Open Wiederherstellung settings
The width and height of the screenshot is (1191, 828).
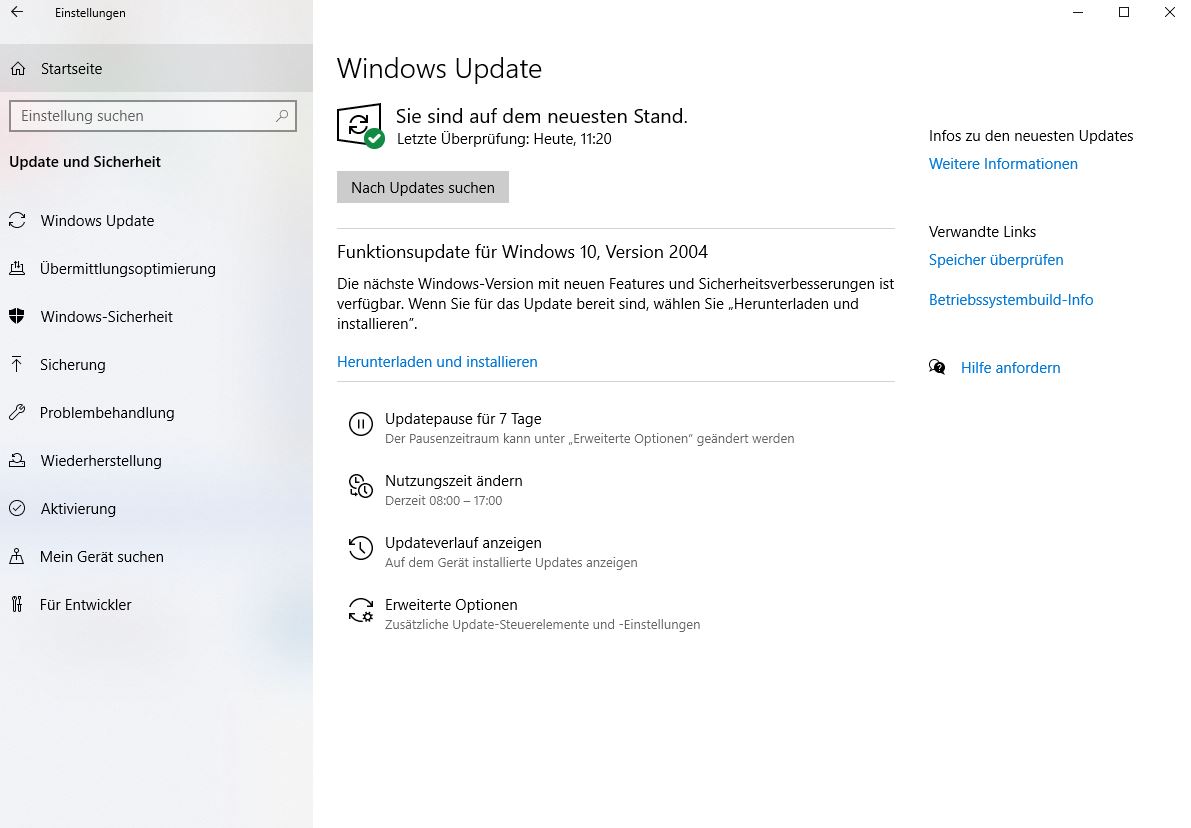[156, 460]
